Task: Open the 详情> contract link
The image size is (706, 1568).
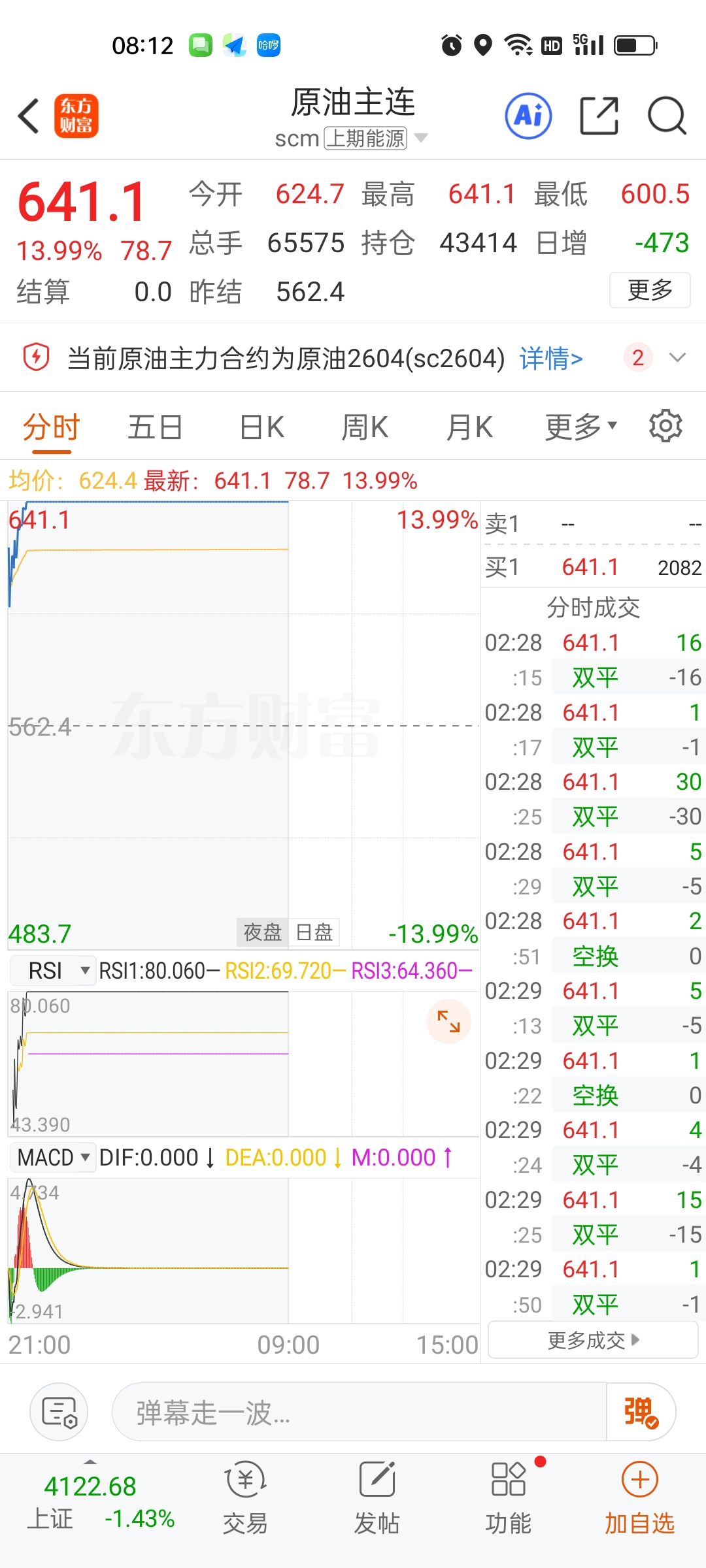Action: coord(550,358)
